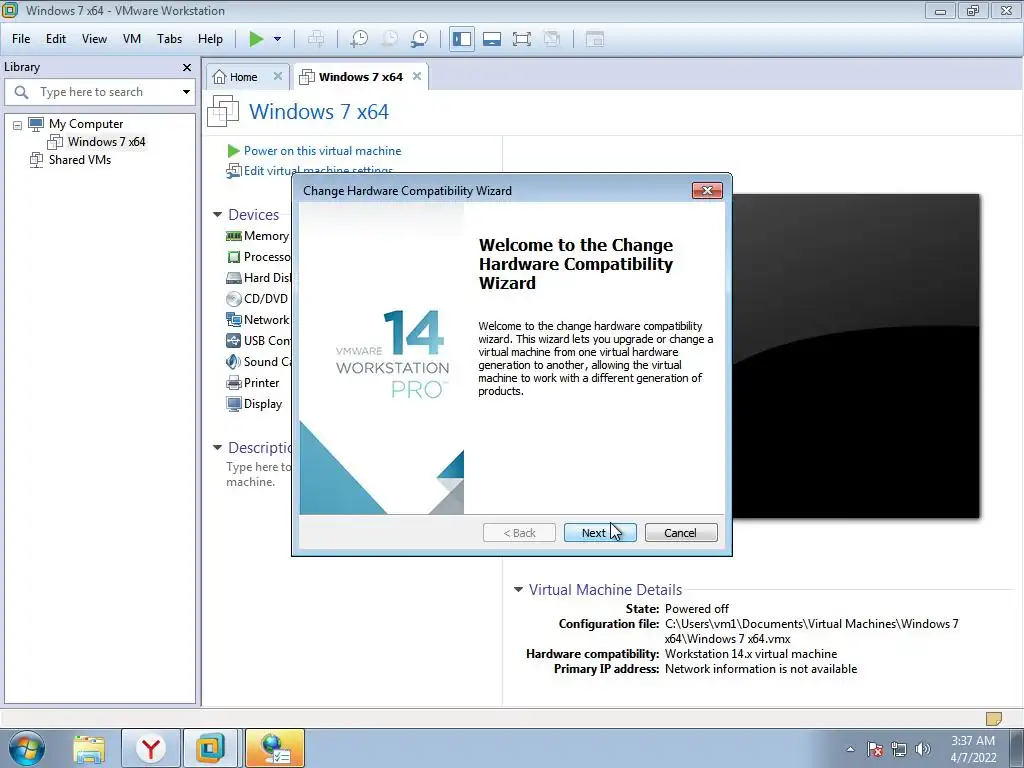Click the Action Center flag tray icon
This screenshot has width=1024, height=768.
875,749
